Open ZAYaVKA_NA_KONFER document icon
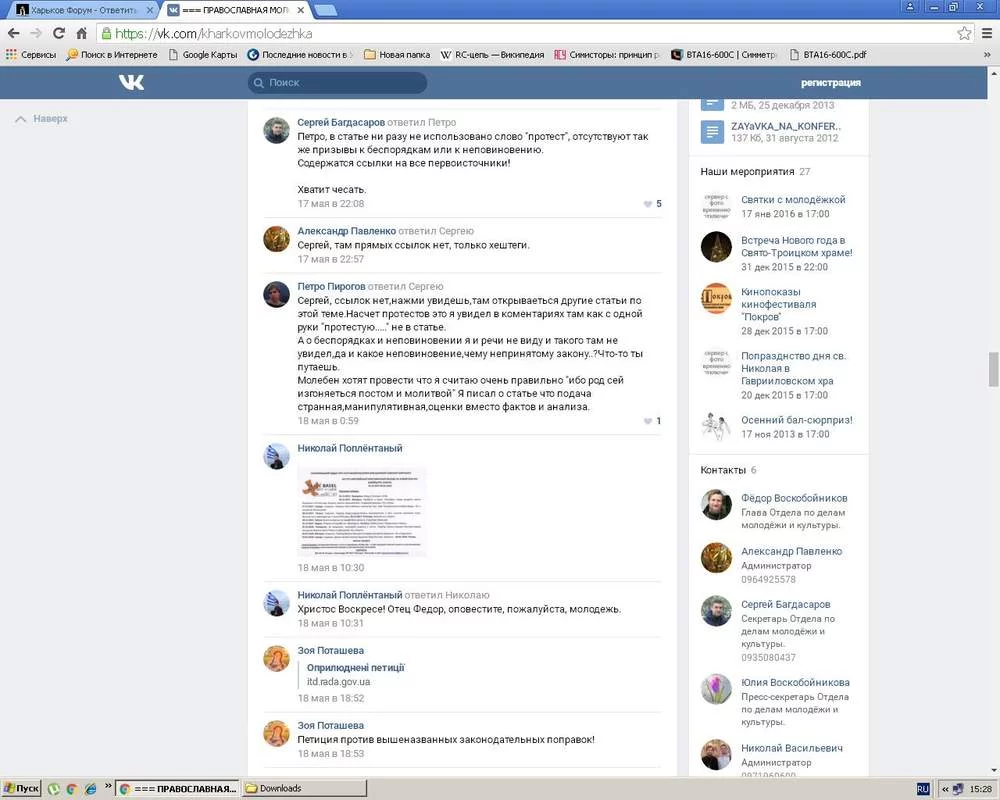 point(712,132)
